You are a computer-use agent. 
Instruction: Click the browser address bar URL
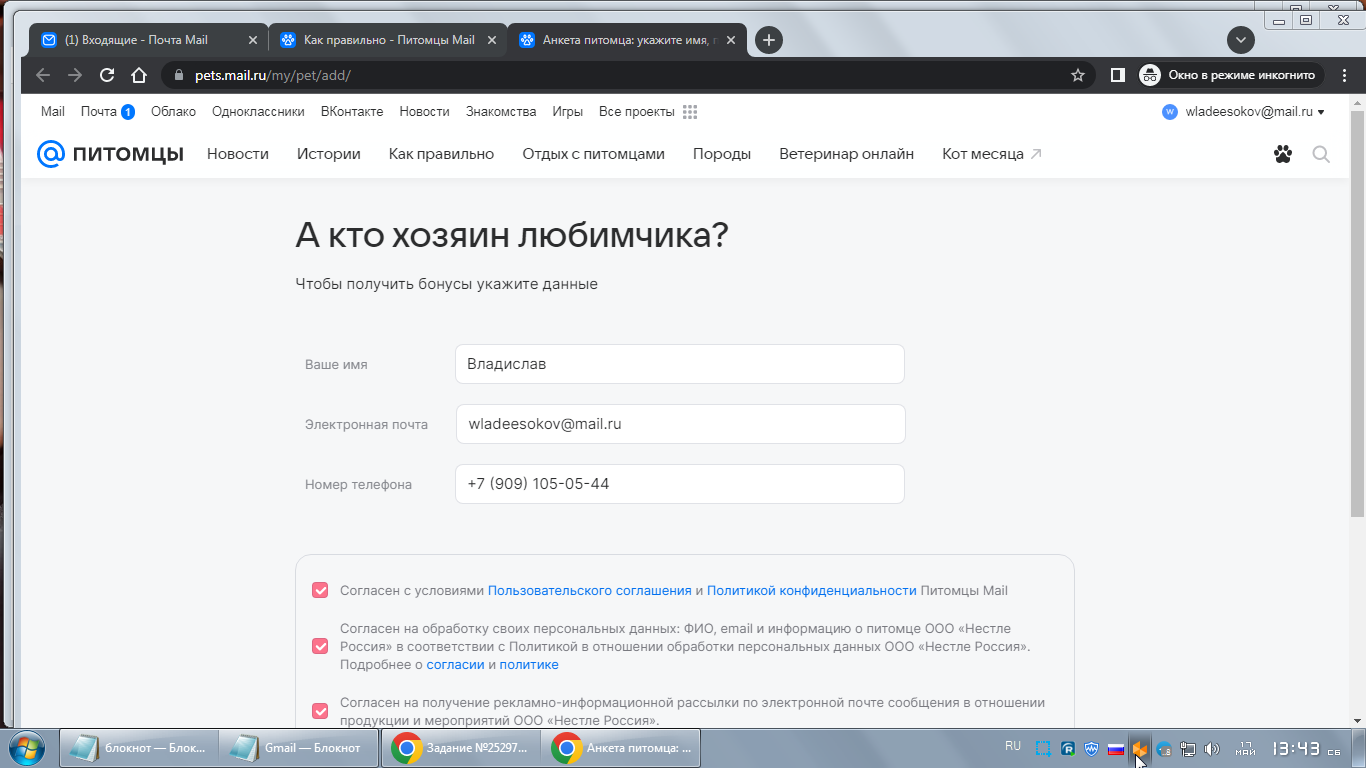pos(273,75)
